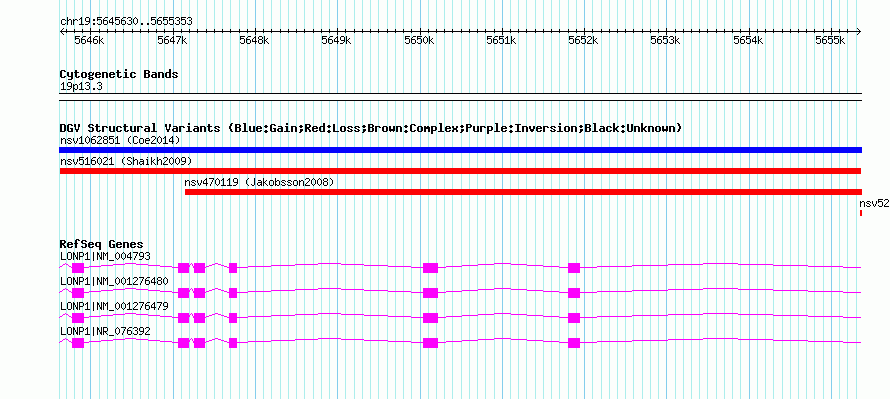Click the blue nsv1062851 gain variant bar

tap(460, 150)
